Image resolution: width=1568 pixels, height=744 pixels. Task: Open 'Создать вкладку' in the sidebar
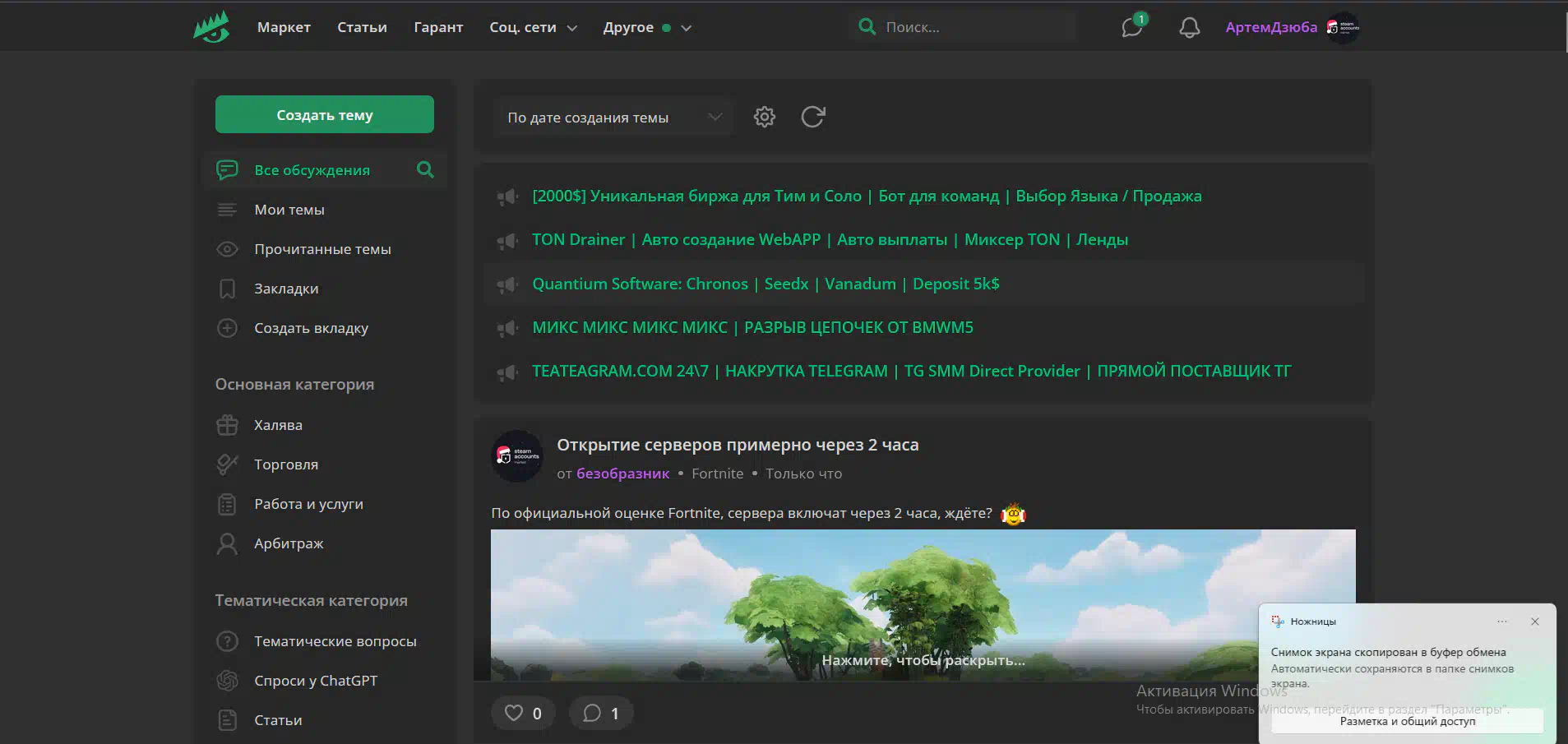point(311,328)
